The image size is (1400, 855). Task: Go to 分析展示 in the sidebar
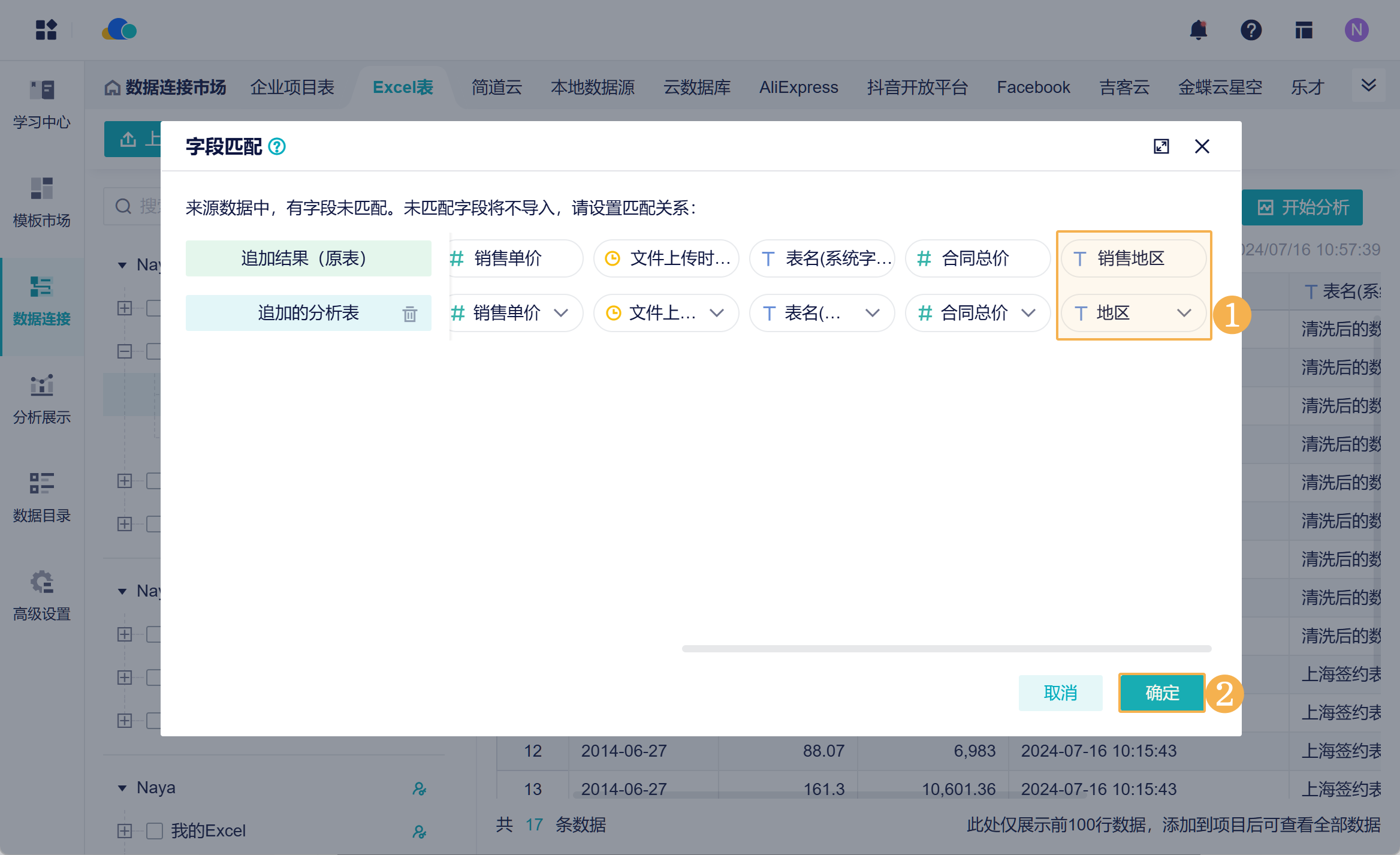click(x=42, y=399)
